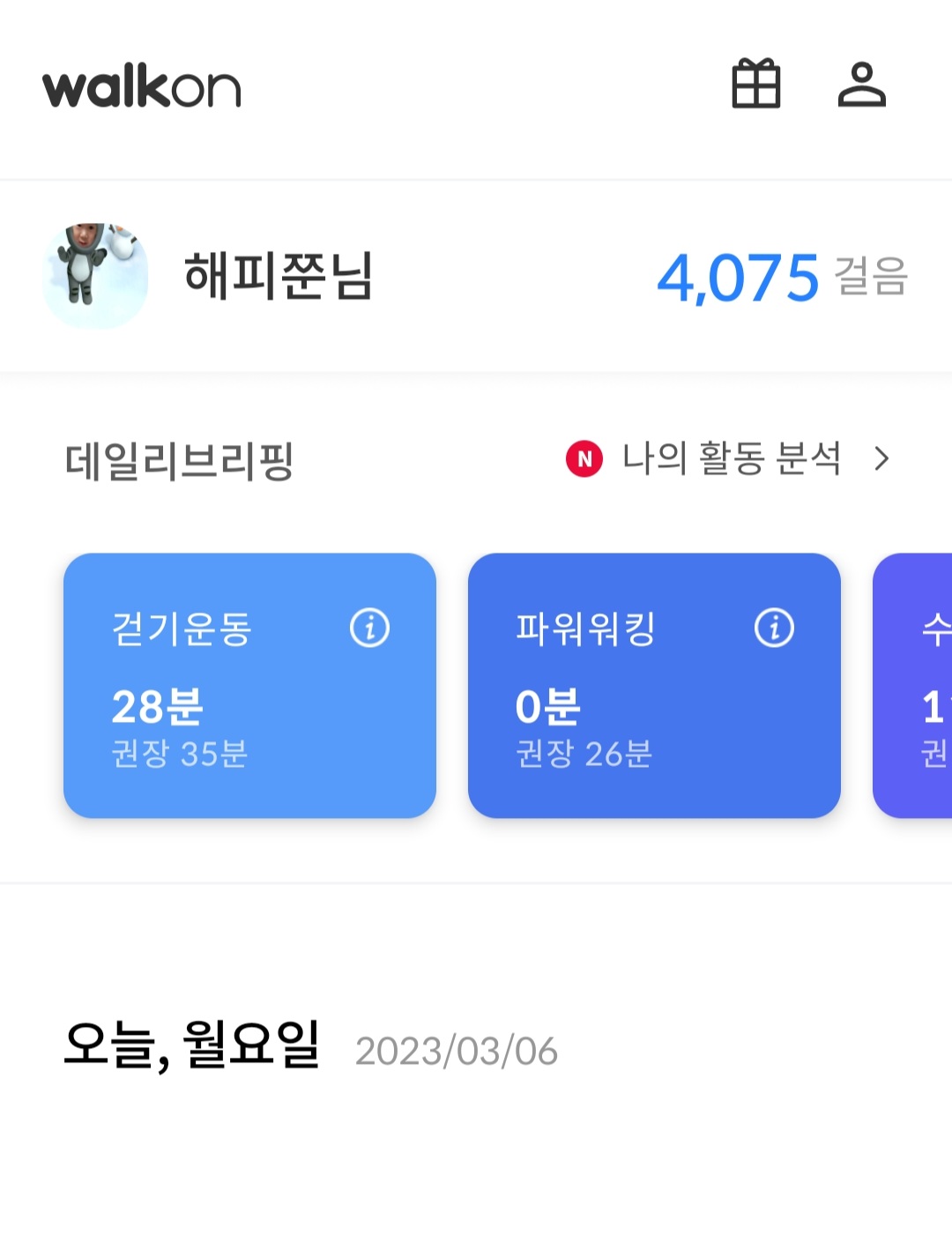
Task: Tap the info icon on 파워워킹 card
Action: click(774, 628)
